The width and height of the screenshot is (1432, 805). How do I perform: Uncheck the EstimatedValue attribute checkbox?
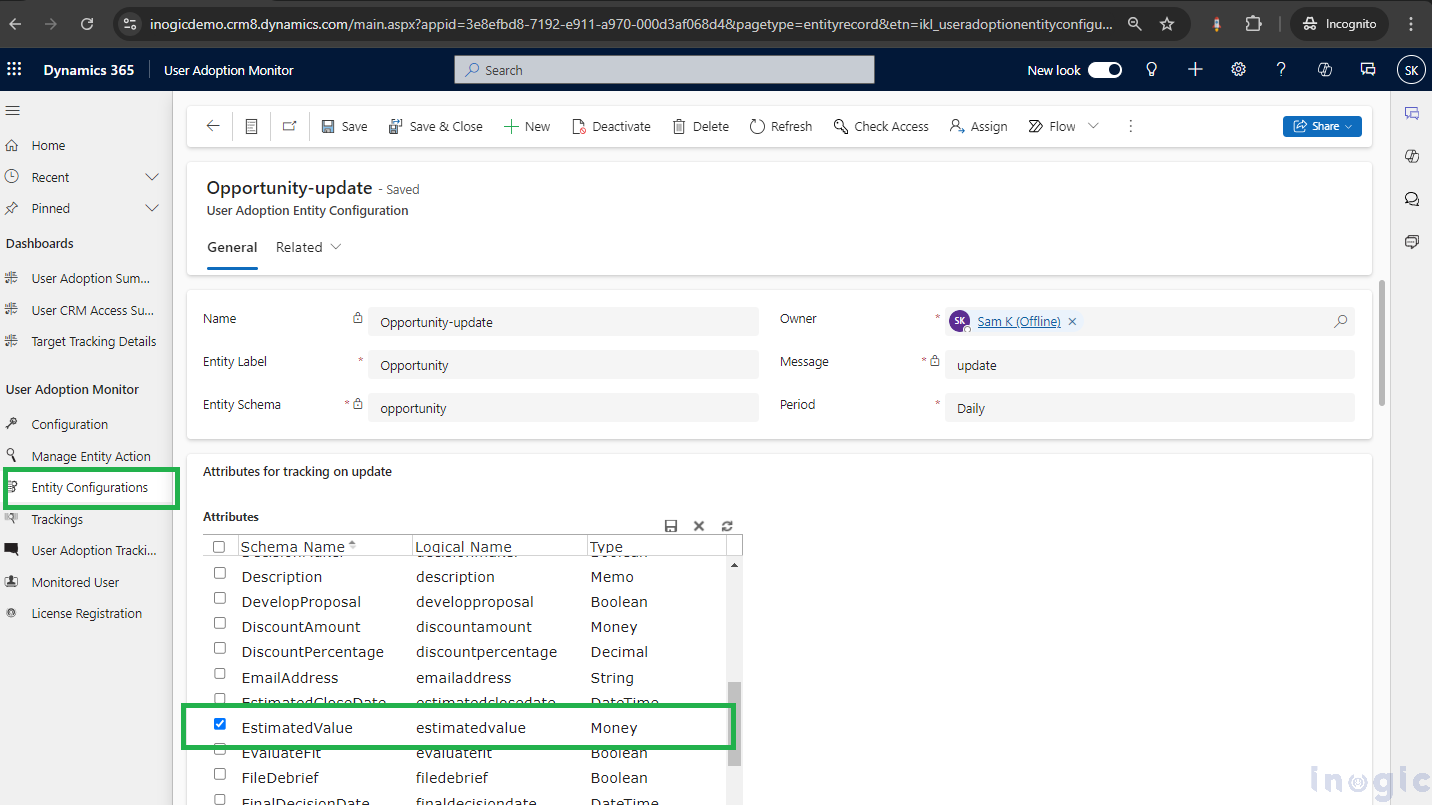220,725
